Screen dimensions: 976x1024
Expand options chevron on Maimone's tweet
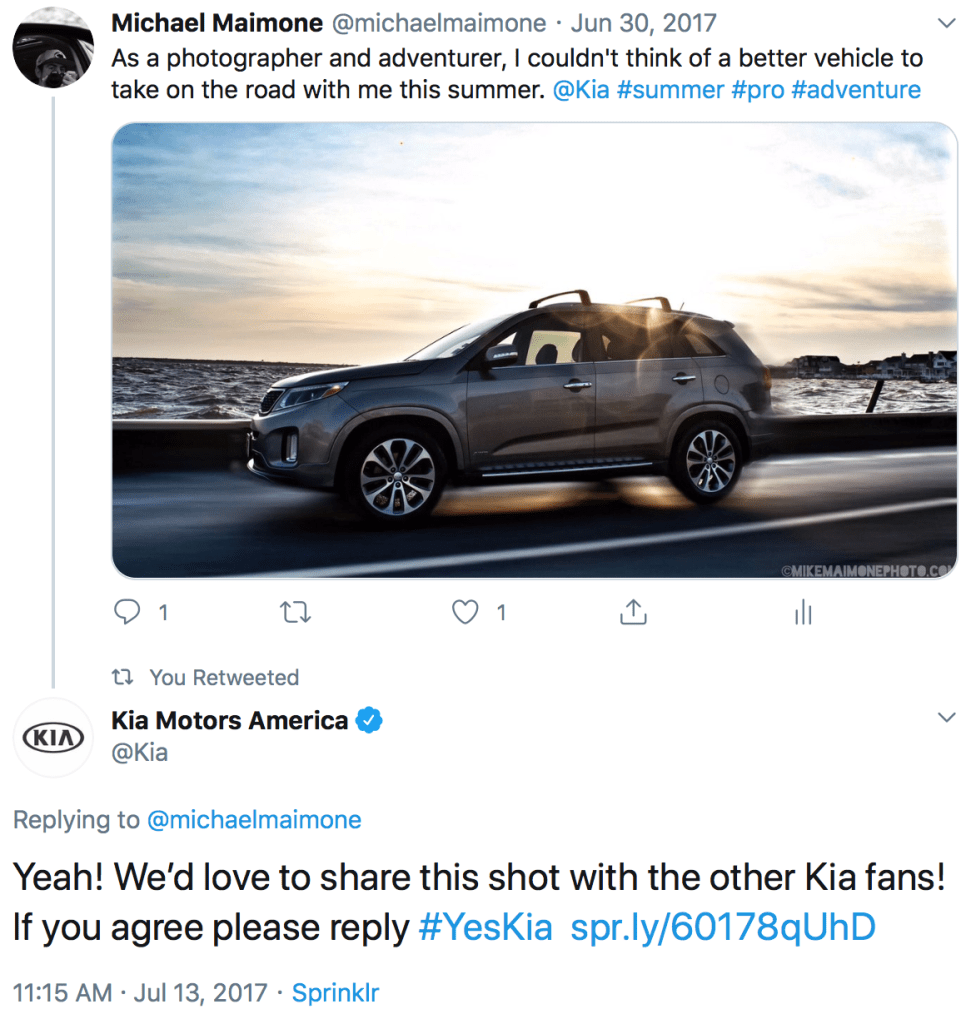(945, 22)
